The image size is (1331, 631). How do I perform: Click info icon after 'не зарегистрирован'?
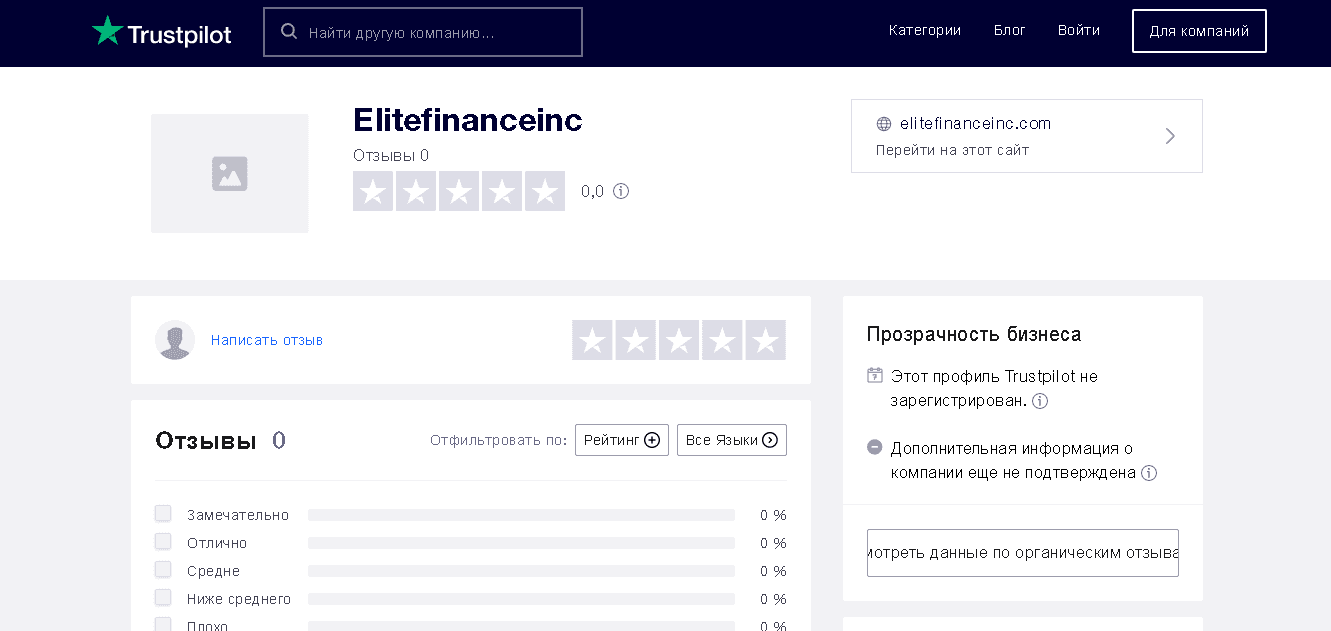(1040, 401)
